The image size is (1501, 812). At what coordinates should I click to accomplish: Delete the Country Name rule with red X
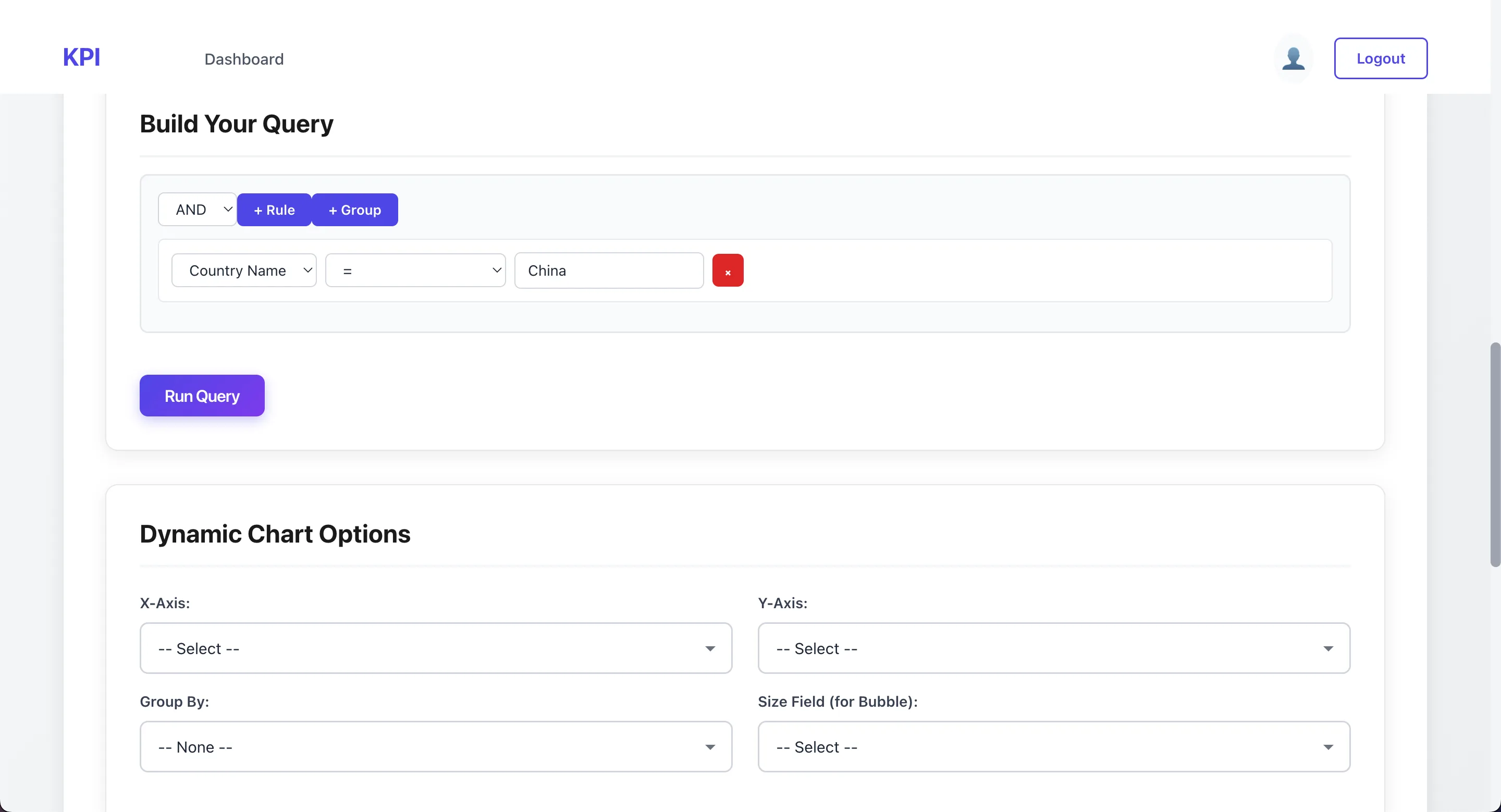(727, 270)
